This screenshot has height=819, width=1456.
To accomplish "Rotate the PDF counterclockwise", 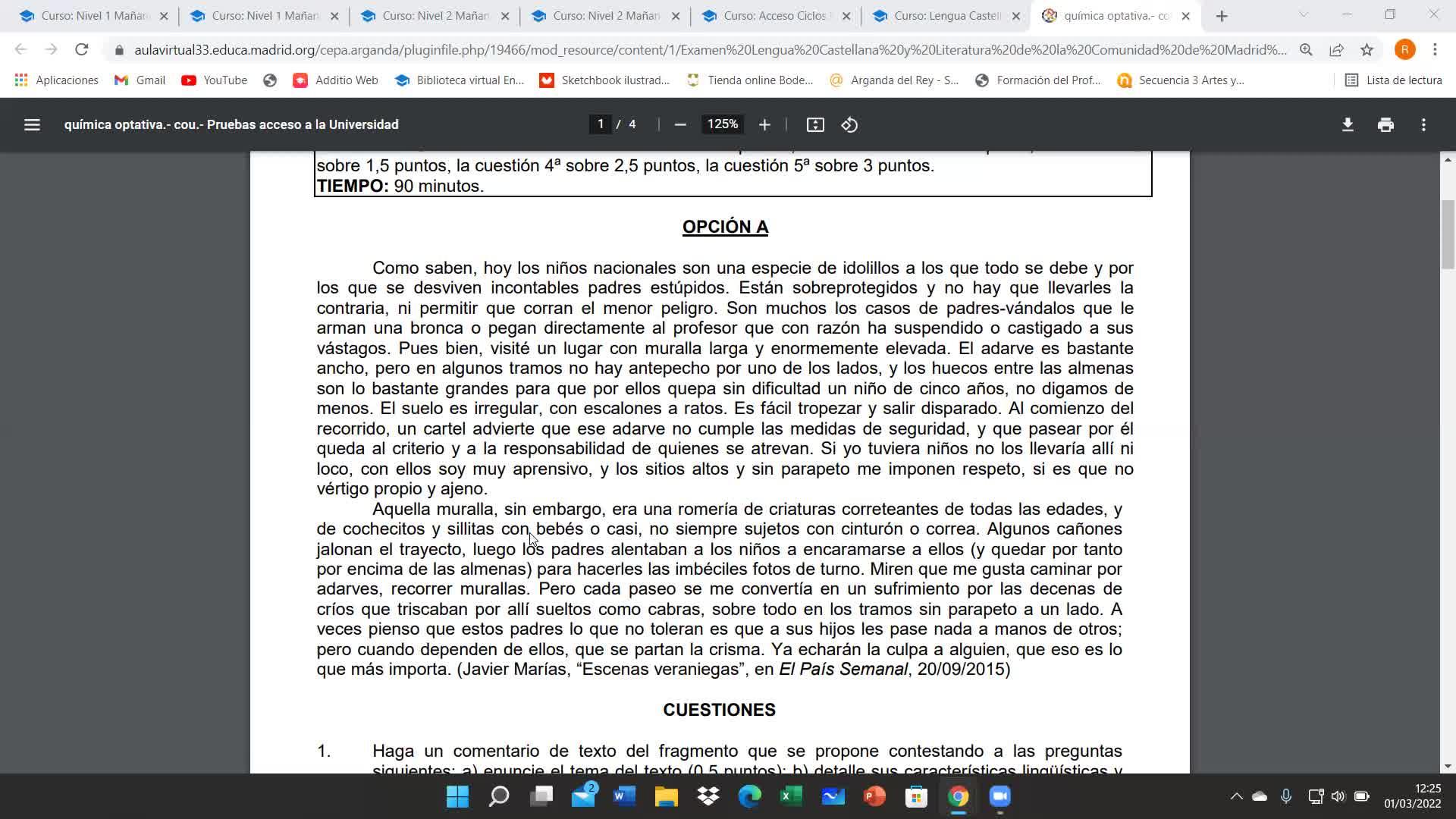I will (849, 124).
